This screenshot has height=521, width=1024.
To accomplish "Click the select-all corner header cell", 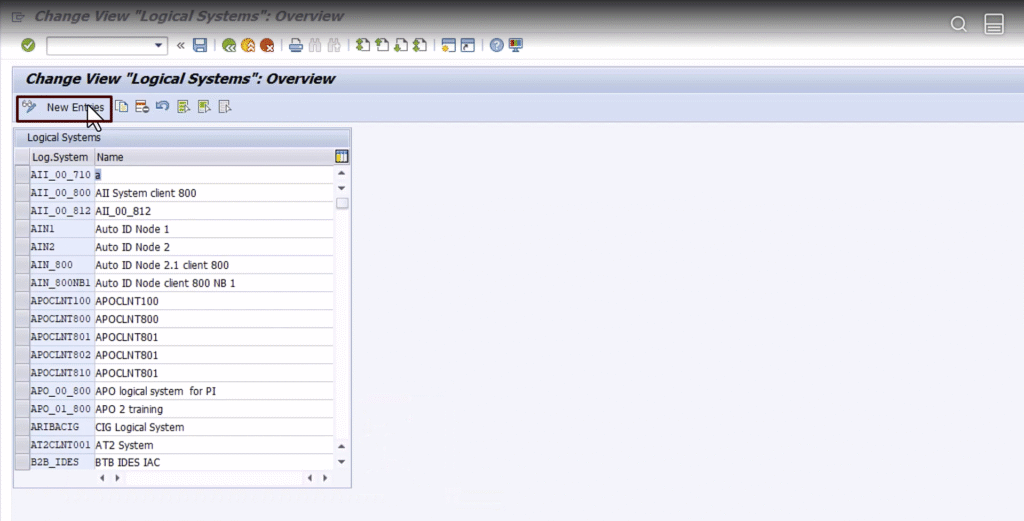I will tap(22, 157).
